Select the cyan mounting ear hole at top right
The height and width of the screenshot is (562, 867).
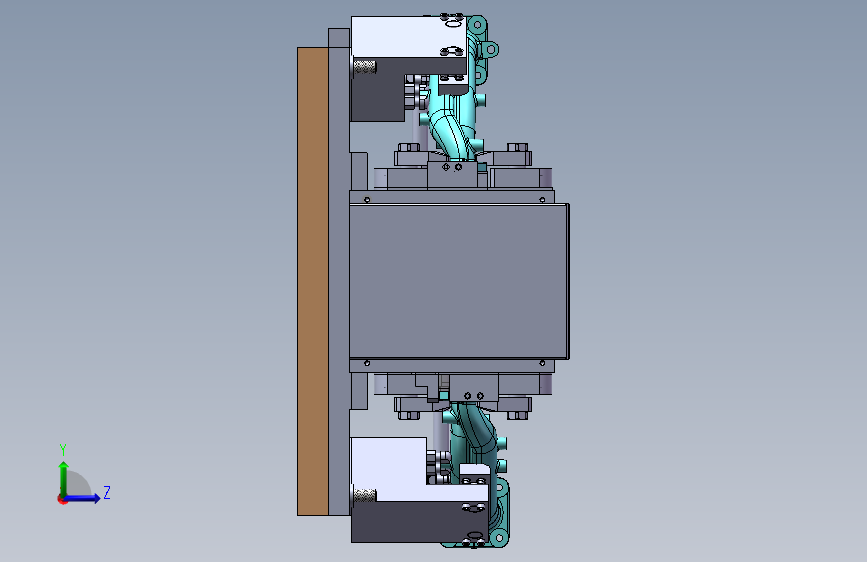(490, 50)
